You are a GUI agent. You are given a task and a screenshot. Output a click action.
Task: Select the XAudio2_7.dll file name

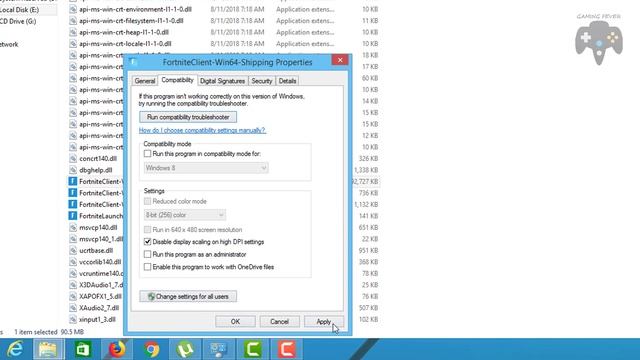click(x=99, y=308)
